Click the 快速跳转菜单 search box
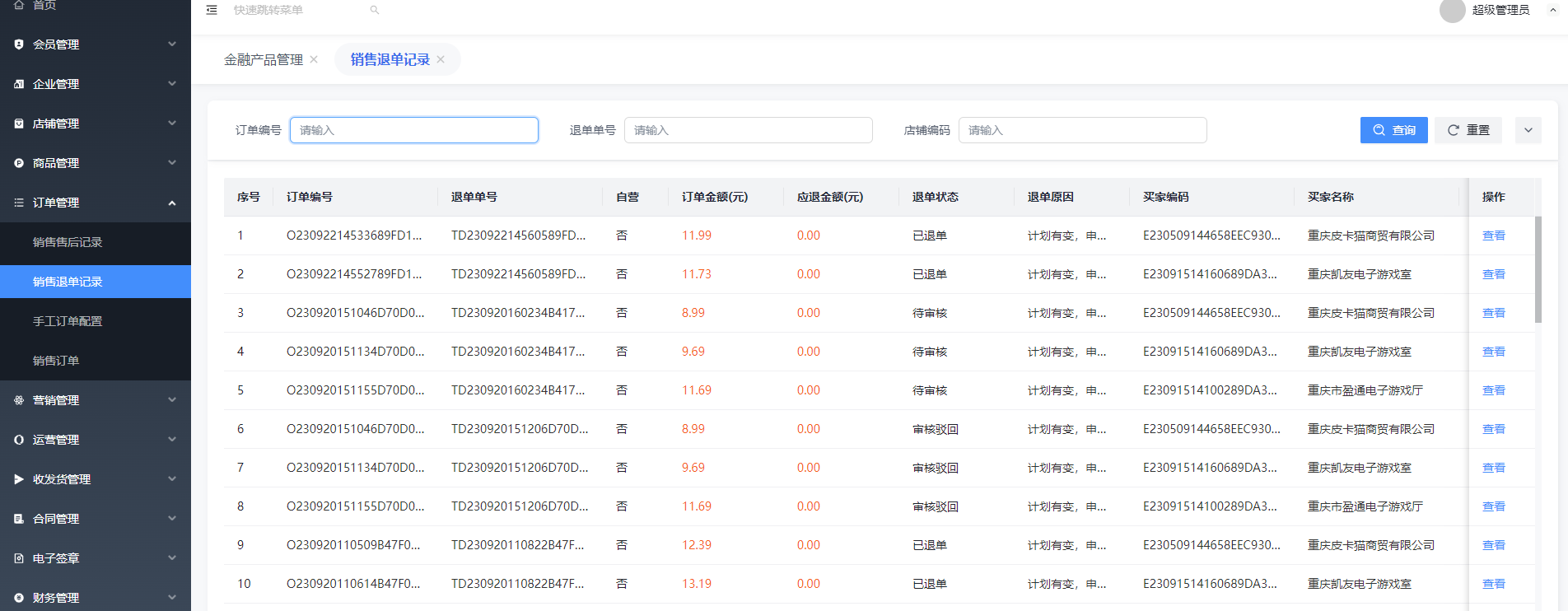 [296, 10]
